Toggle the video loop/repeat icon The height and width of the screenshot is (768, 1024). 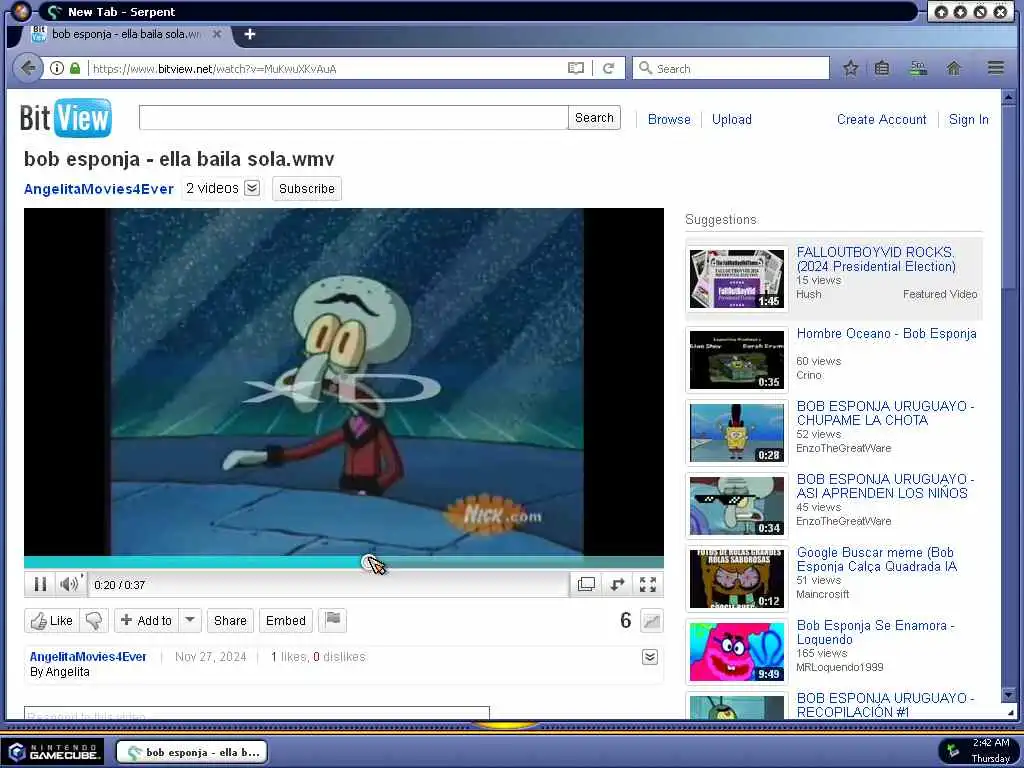click(617, 584)
